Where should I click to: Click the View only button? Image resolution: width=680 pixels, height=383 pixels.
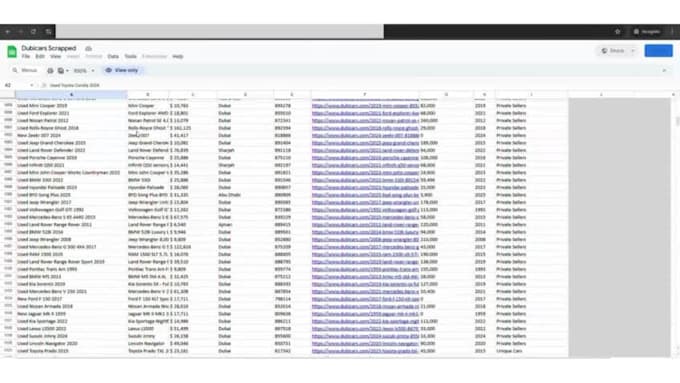[x=122, y=70]
